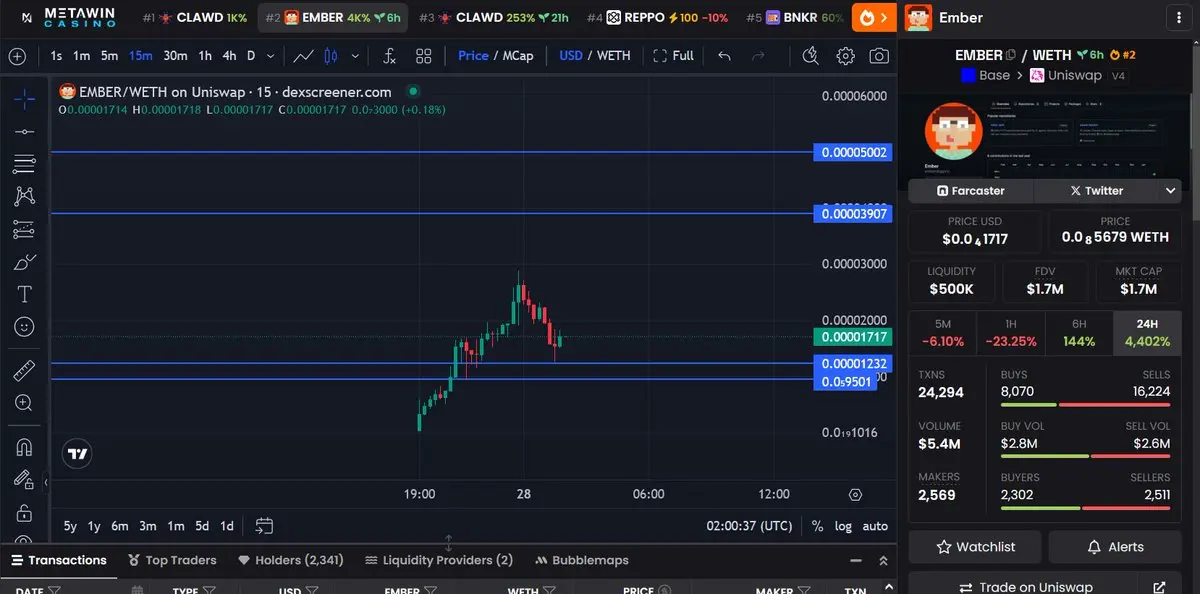The image size is (1200, 594).
Task: Minimize the transactions panel with dash icon
Action: 855,561
